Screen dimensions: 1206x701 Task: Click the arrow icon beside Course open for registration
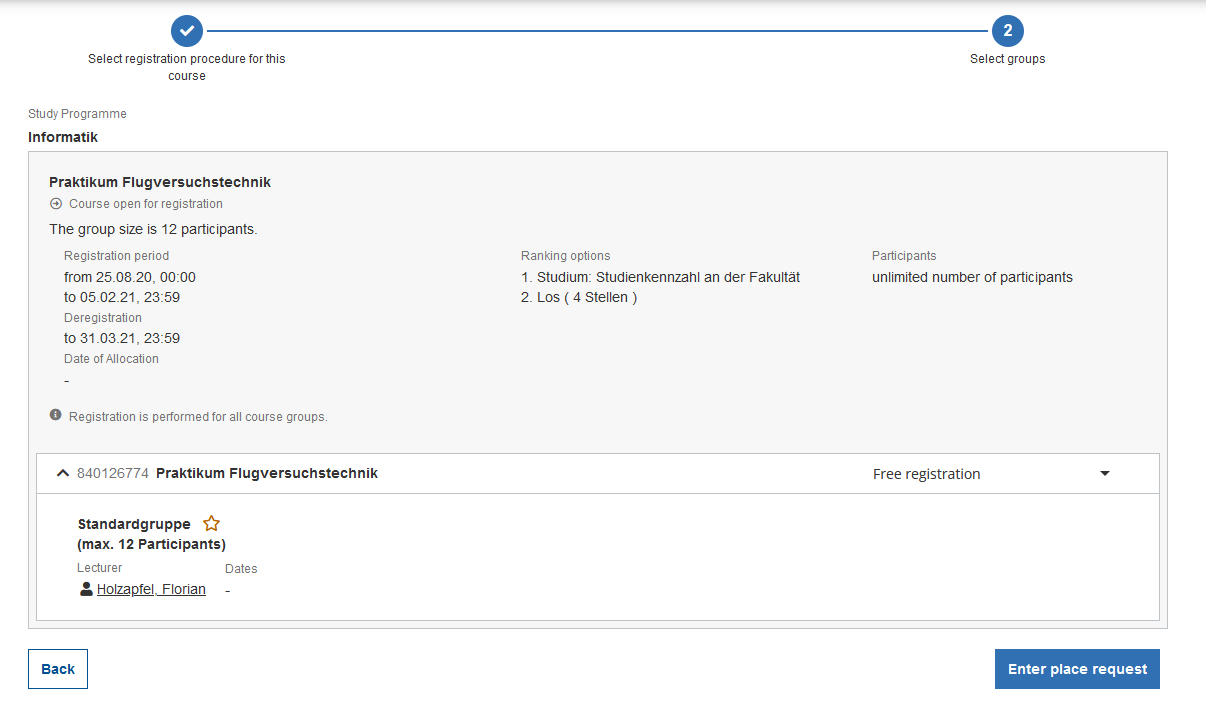coord(56,204)
